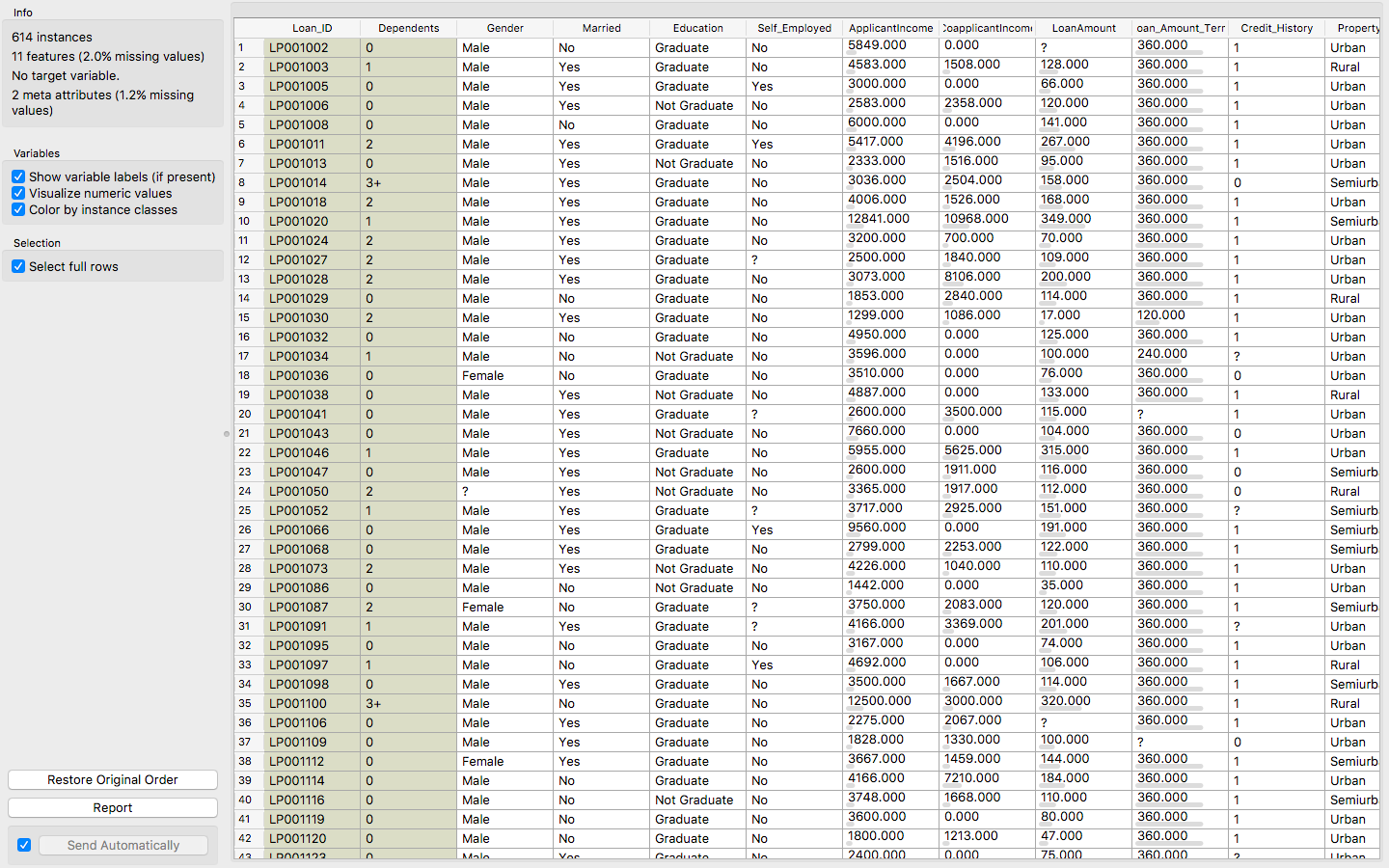
Task: Toggle the 'Select full rows' checkbox
Action: pos(18,267)
